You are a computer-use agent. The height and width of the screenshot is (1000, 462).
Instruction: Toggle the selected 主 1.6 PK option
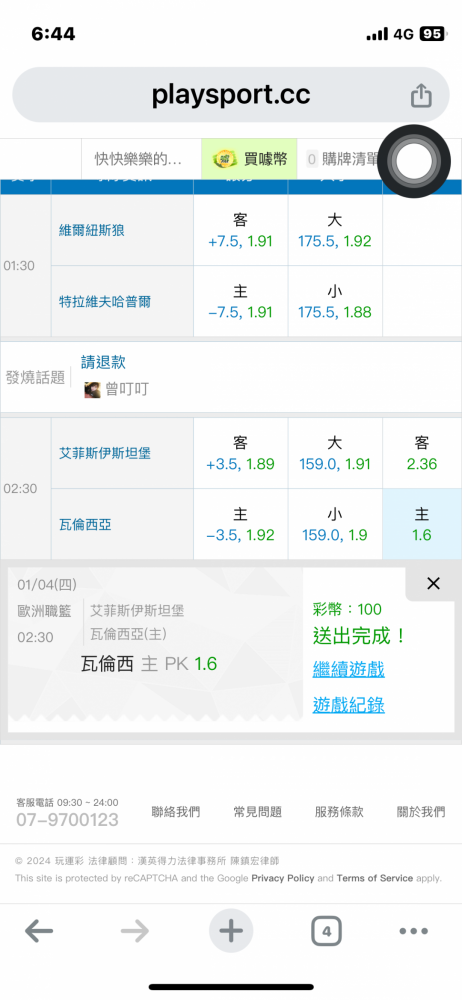coord(422,524)
